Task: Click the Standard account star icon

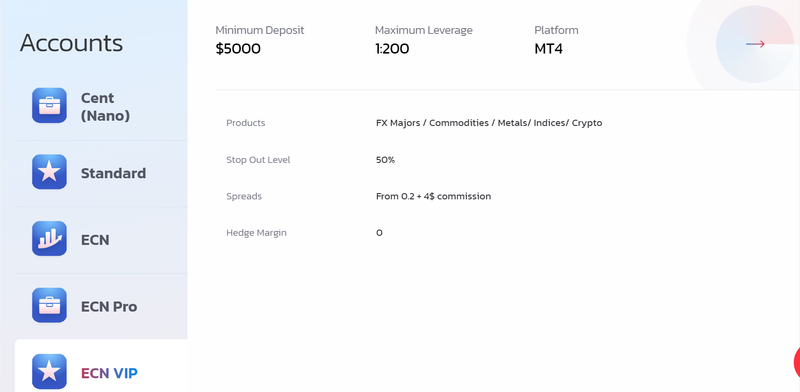Action: pos(49,172)
